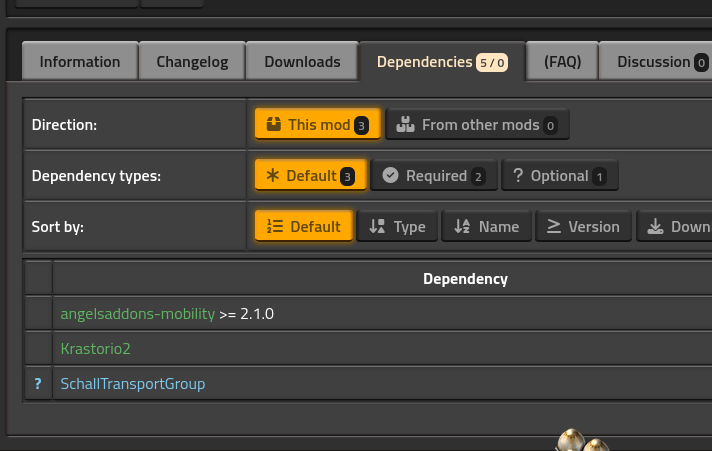Viewport: 712px width, 451px height.
Task: Click the Default sort order button
Action: pyautogui.click(x=304, y=226)
